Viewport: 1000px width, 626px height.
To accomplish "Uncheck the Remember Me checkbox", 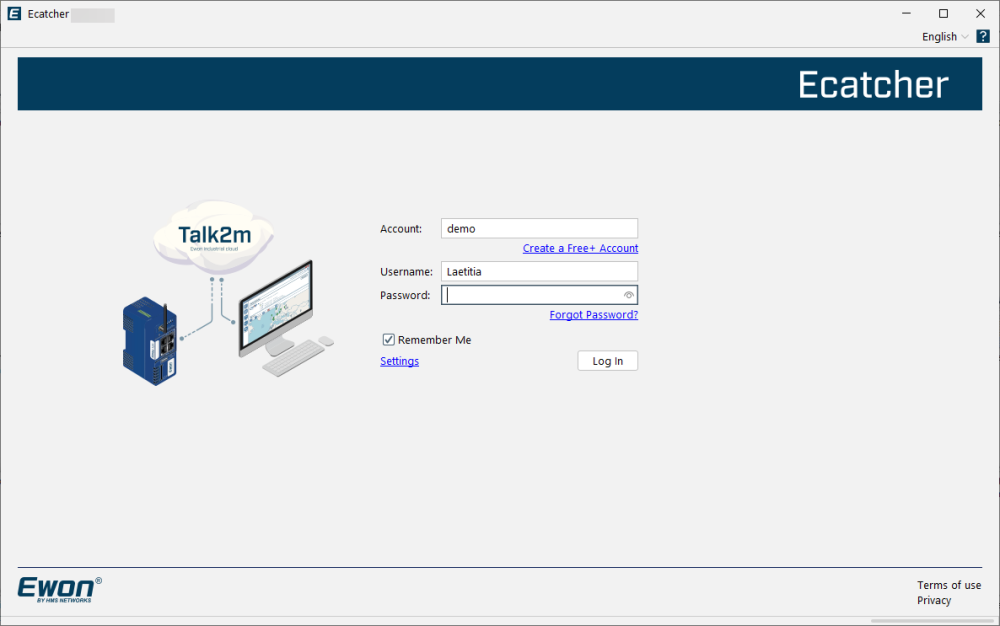I will 389,340.
